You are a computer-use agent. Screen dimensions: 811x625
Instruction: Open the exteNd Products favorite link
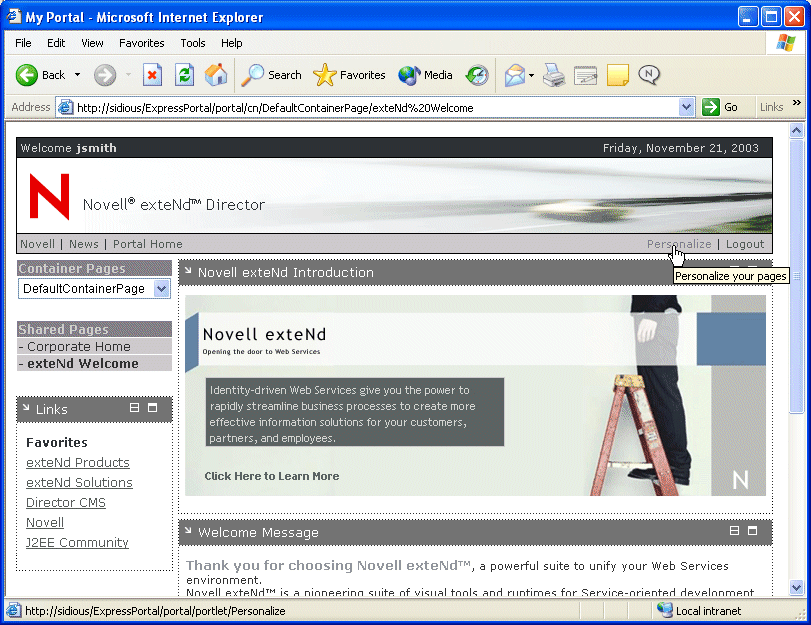(x=78, y=463)
